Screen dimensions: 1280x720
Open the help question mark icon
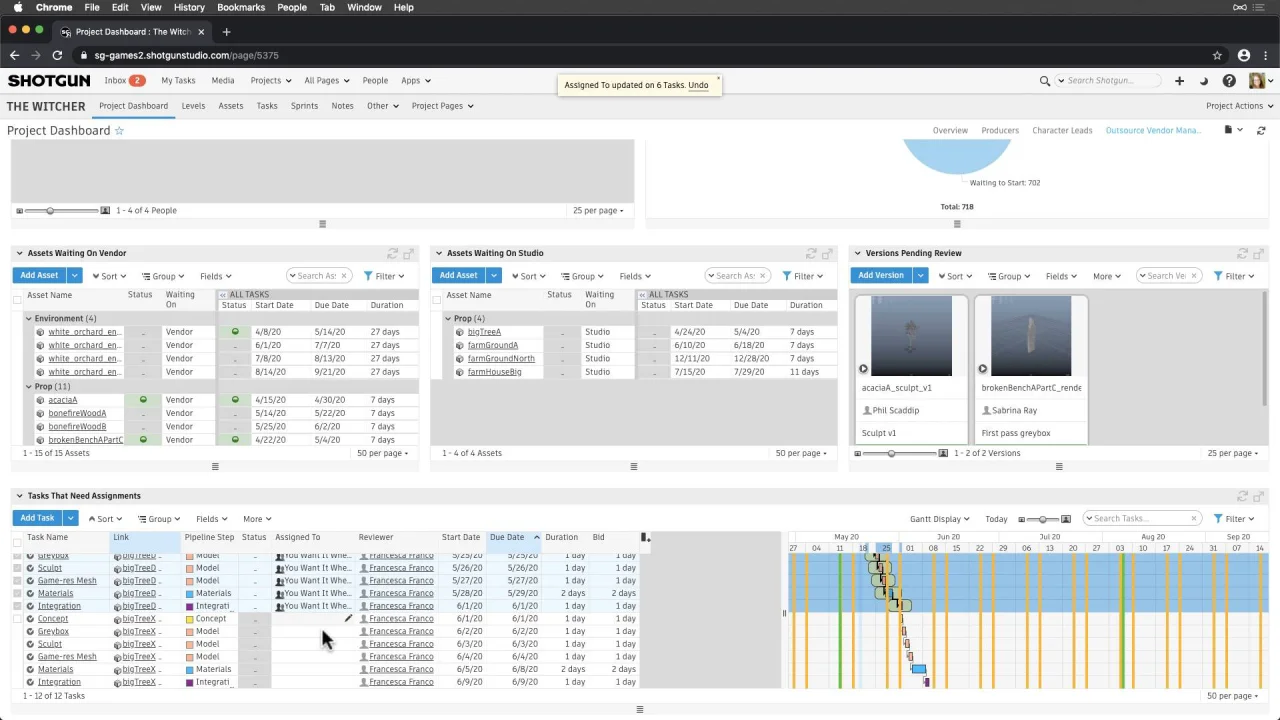(1229, 81)
